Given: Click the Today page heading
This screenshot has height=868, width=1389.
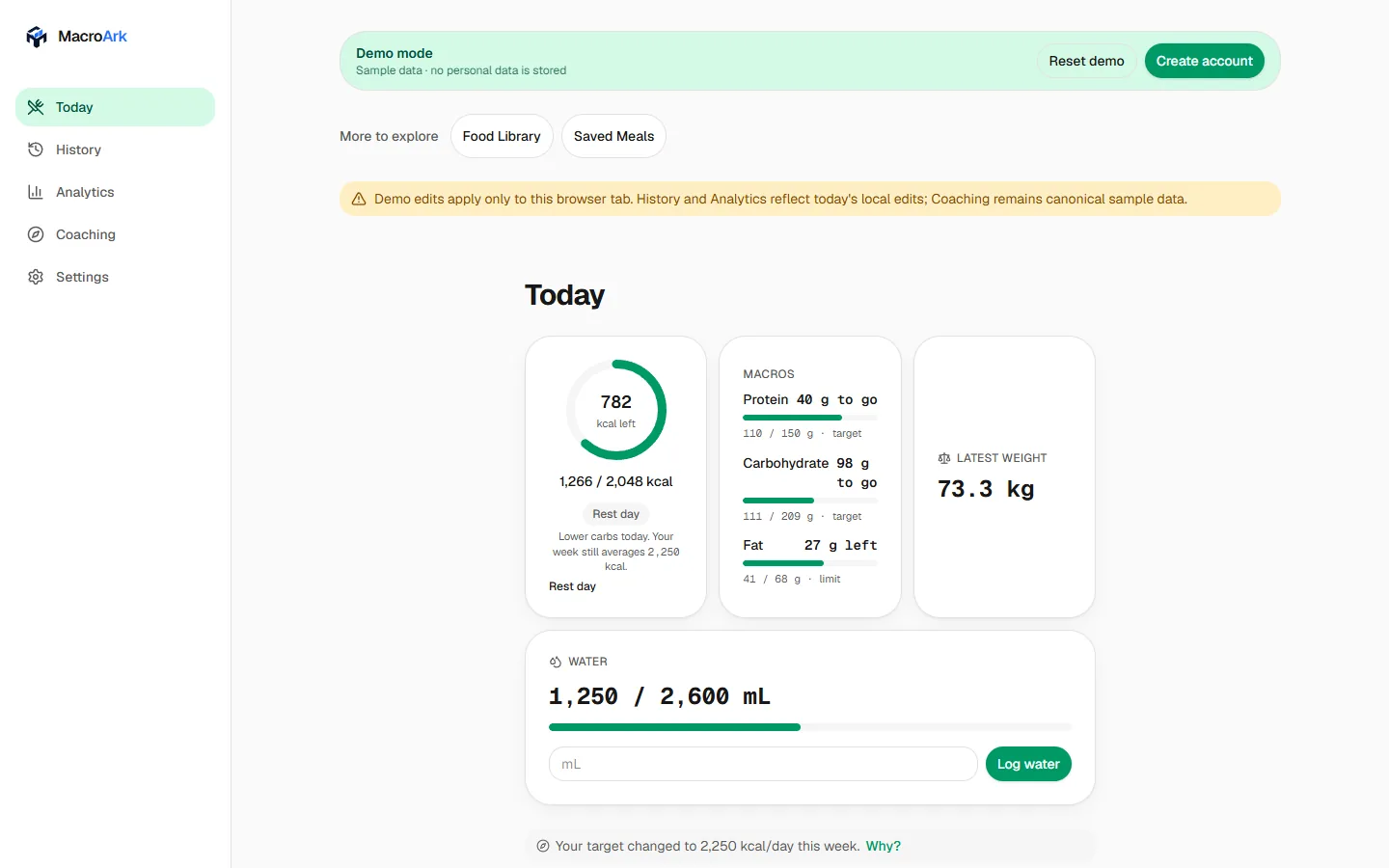Looking at the screenshot, I should tap(565, 295).
